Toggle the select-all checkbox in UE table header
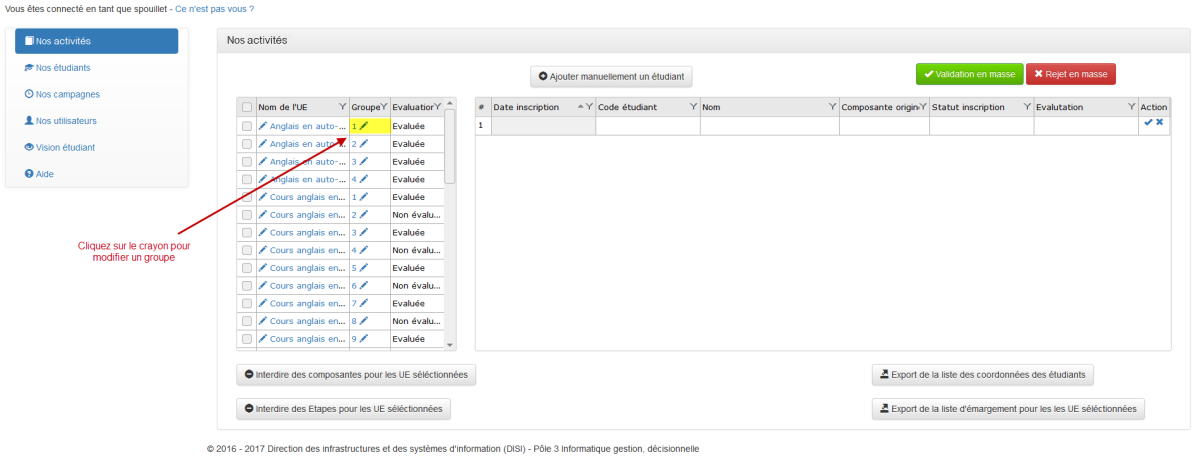The width and height of the screenshot is (1200, 462). pyautogui.click(x=247, y=107)
